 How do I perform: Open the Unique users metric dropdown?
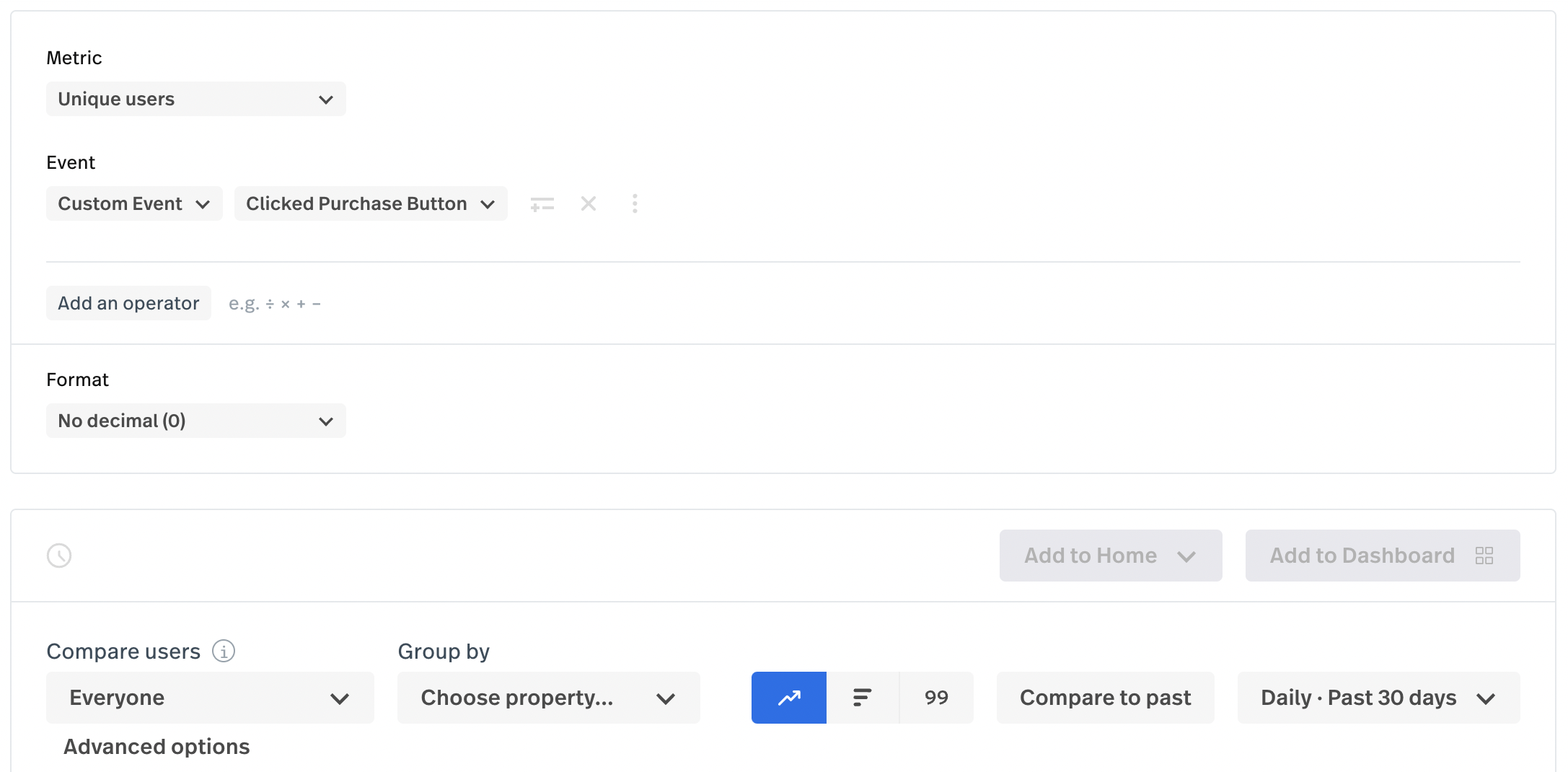pyautogui.click(x=195, y=99)
